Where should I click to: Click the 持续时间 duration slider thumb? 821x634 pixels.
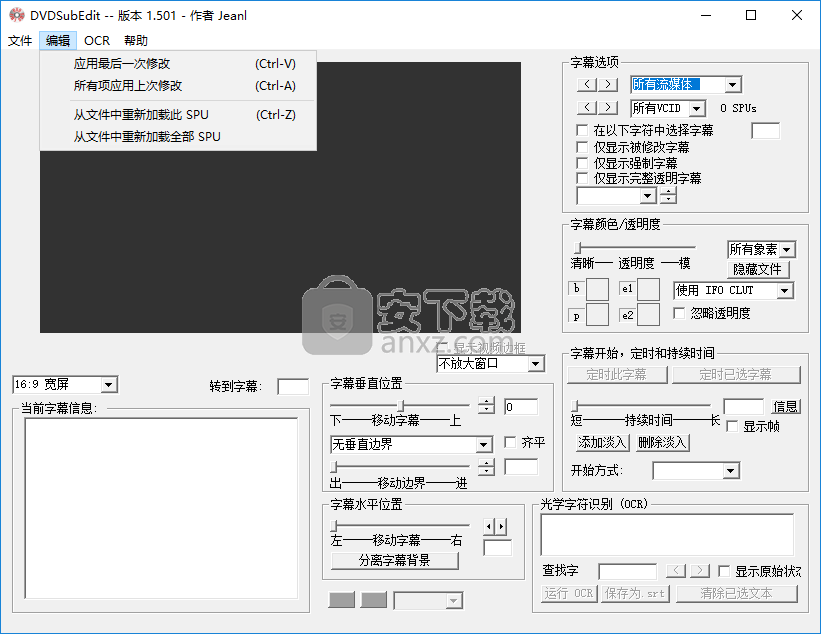pos(574,406)
